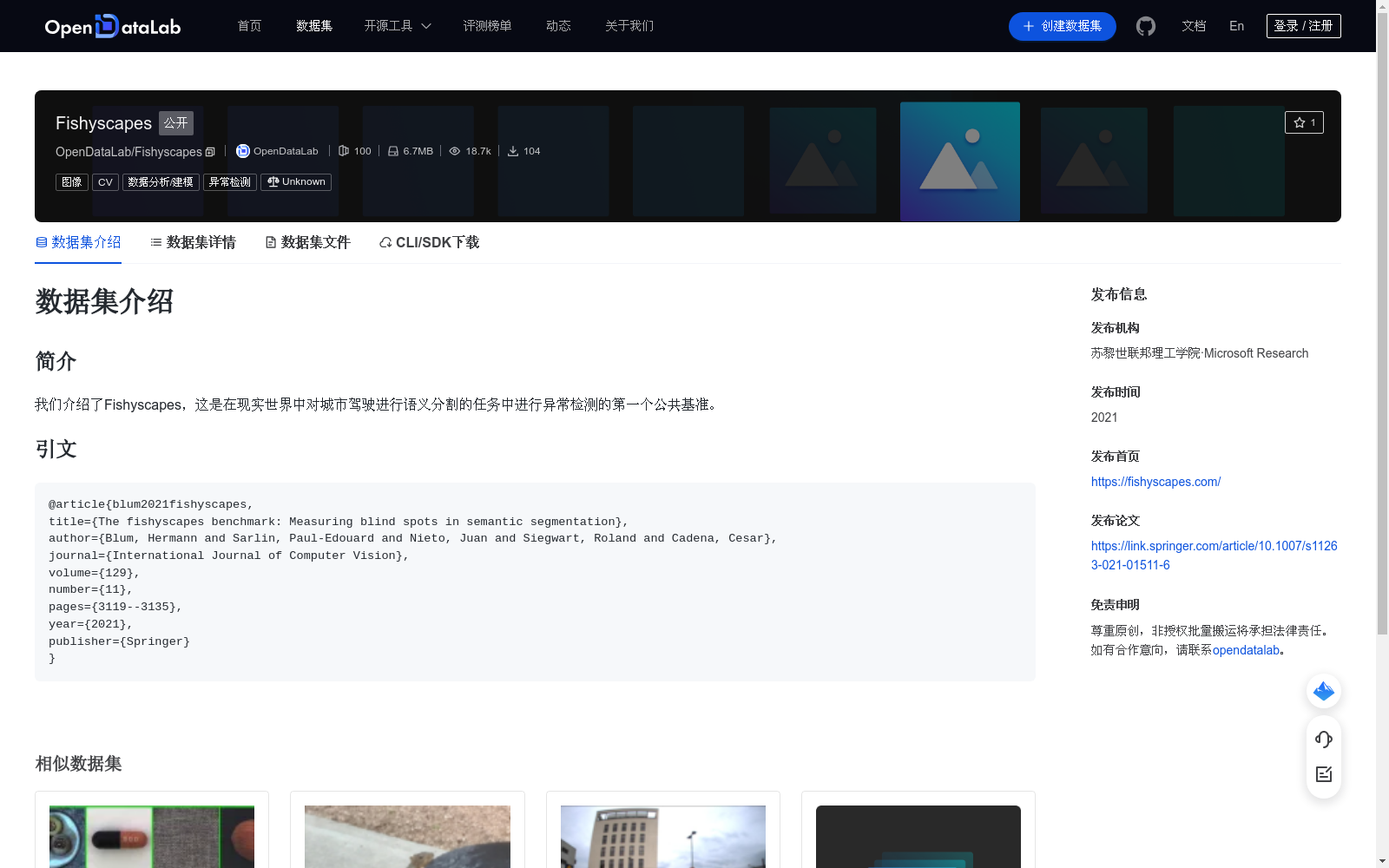Click the OpenDataLab logo
The image size is (1389, 868).
[x=112, y=26]
